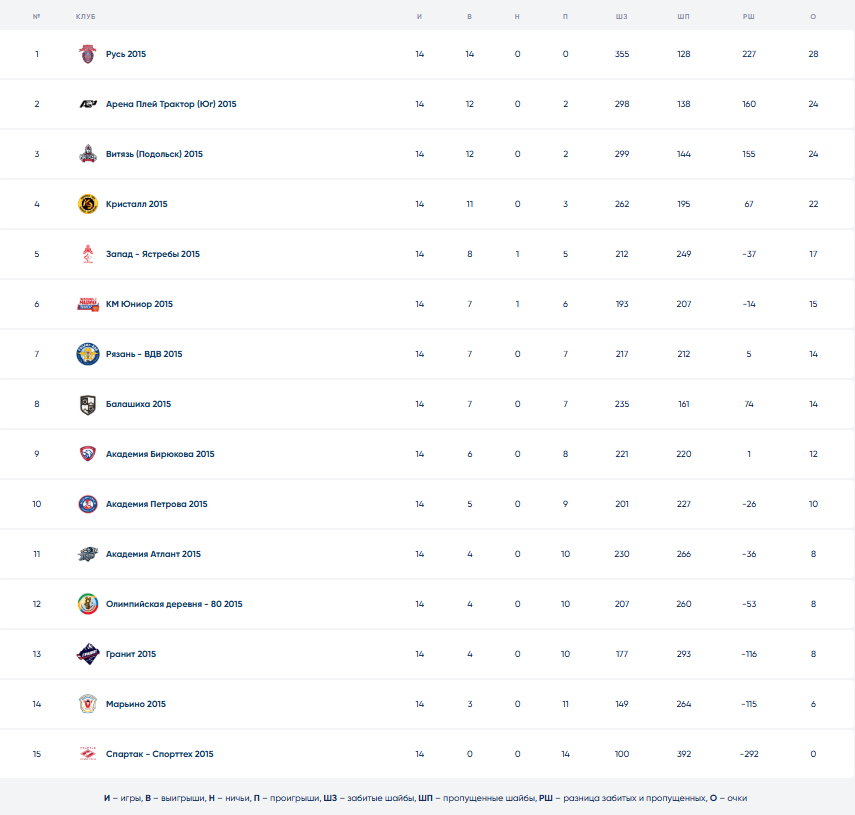Click the ШЗ column header
The height and width of the screenshot is (815, 855).
coord(622,17)
